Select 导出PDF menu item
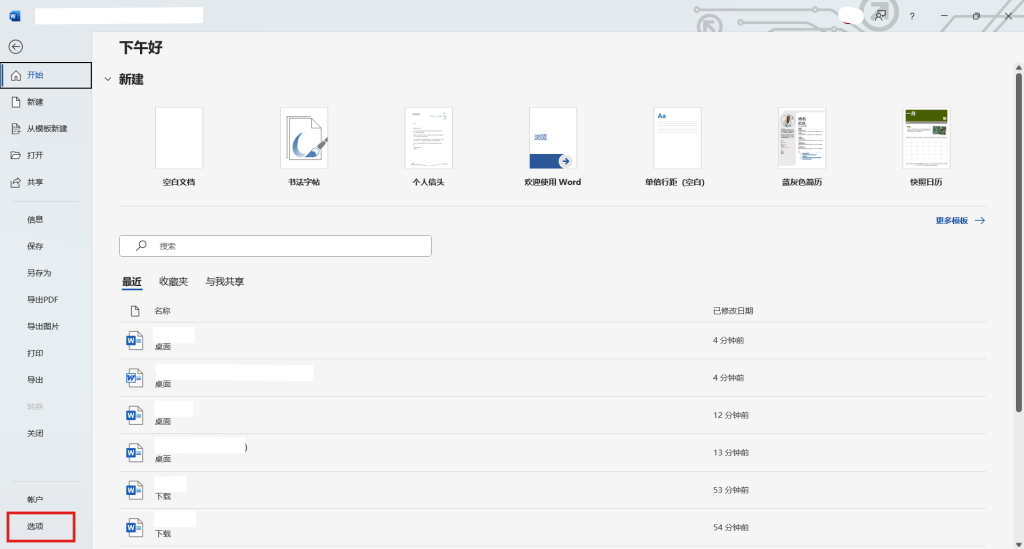 click(x=42, y=300)
